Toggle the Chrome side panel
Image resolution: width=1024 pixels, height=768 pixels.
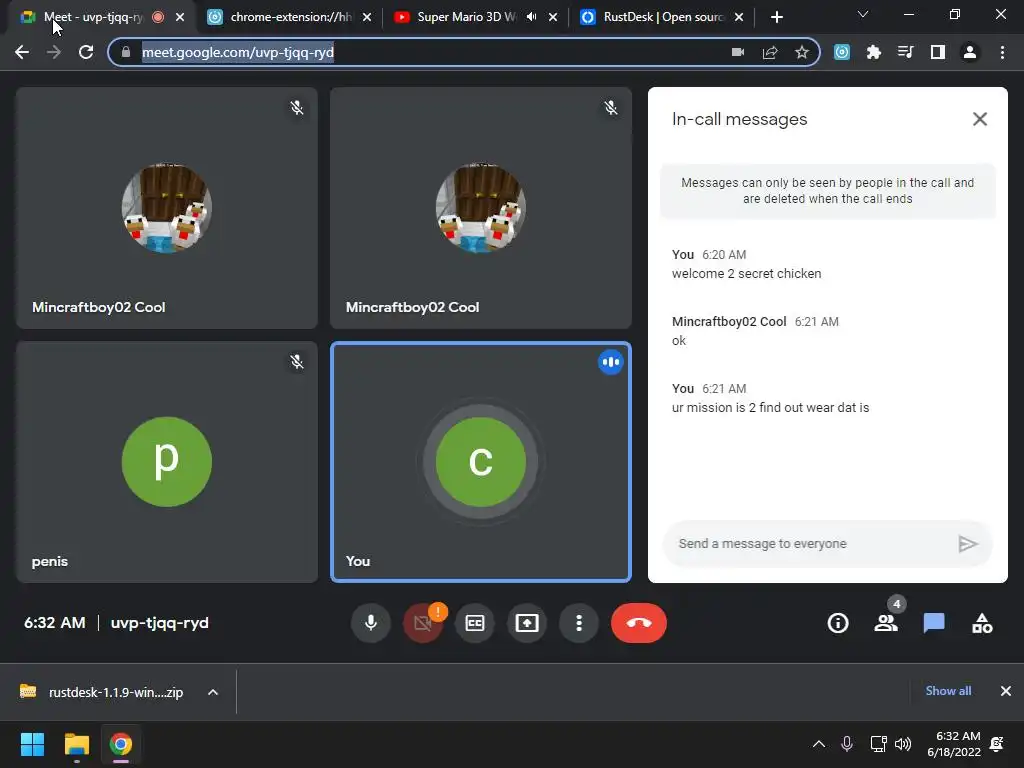tap(938, 52)
